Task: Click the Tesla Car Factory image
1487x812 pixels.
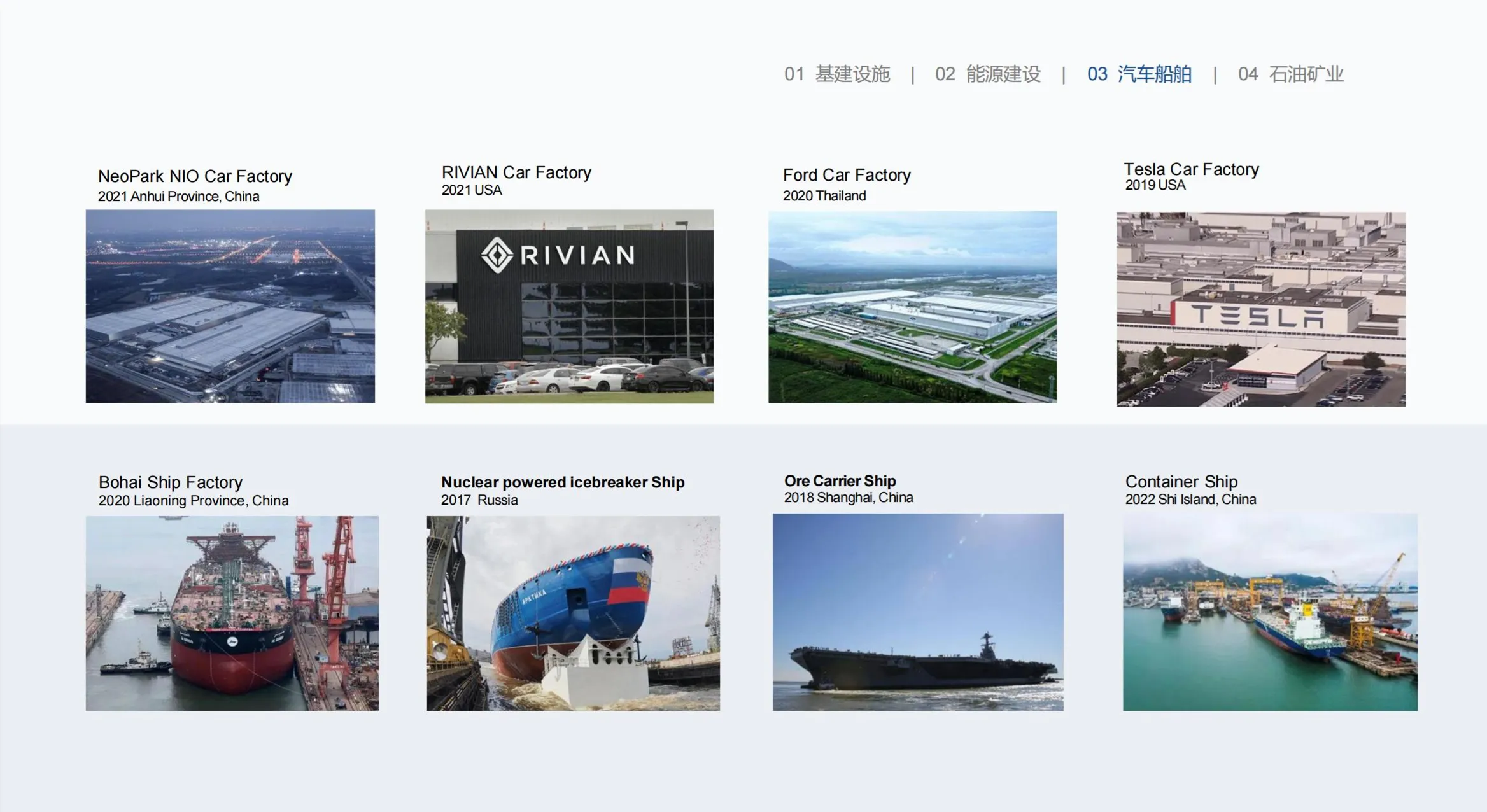Action: pos(1261,309)
